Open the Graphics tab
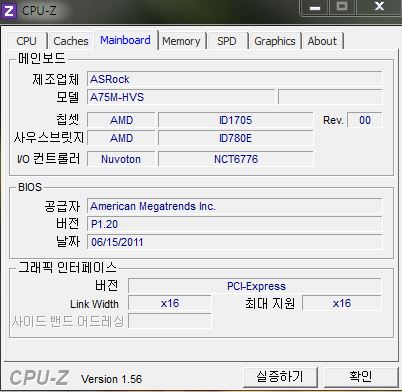Viewport: 402px width, 392px height. pos(275,41)
